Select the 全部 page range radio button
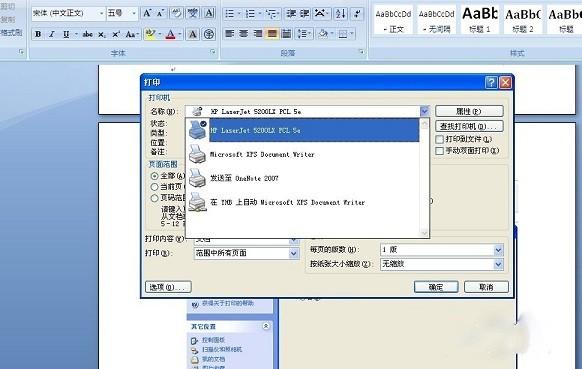Image resolution: width=582 pixels, height=369 pixels. [x=154, y=176]
